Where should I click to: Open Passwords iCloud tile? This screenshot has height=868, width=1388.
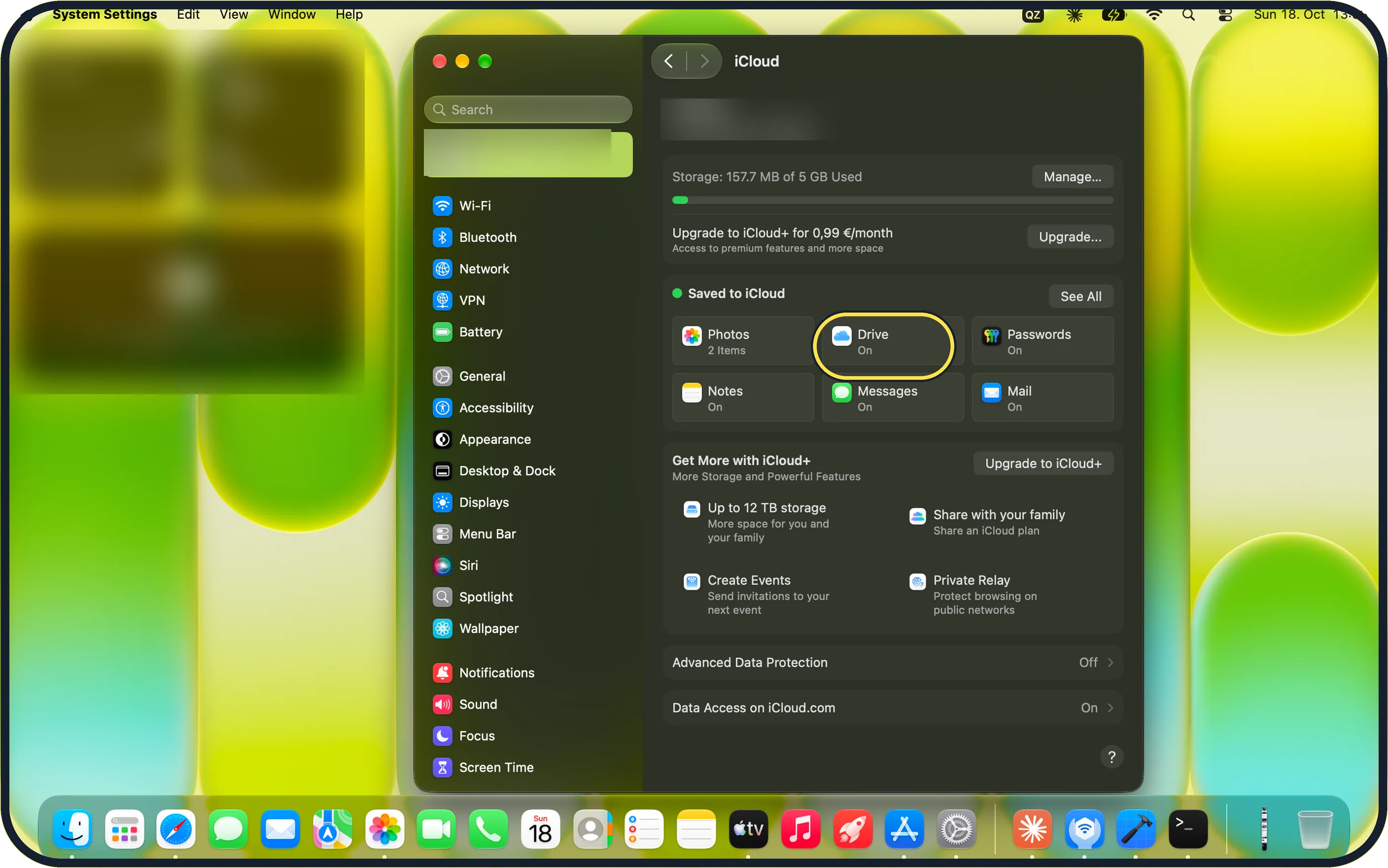(1042, 341)
